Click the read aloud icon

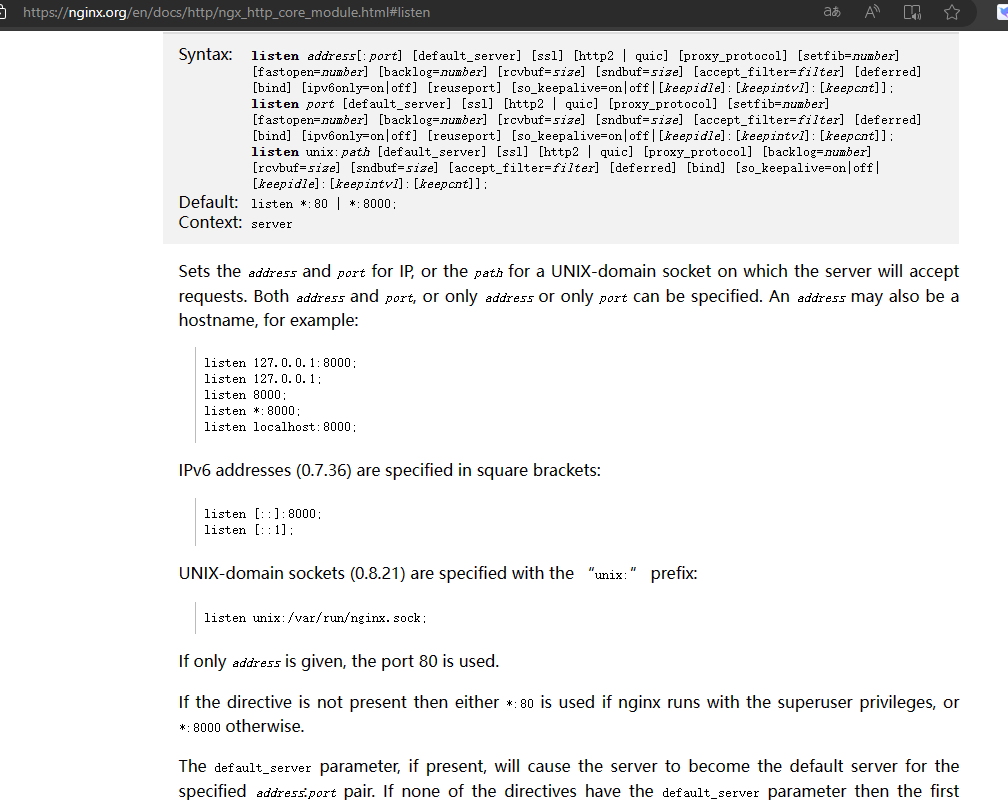872,13
